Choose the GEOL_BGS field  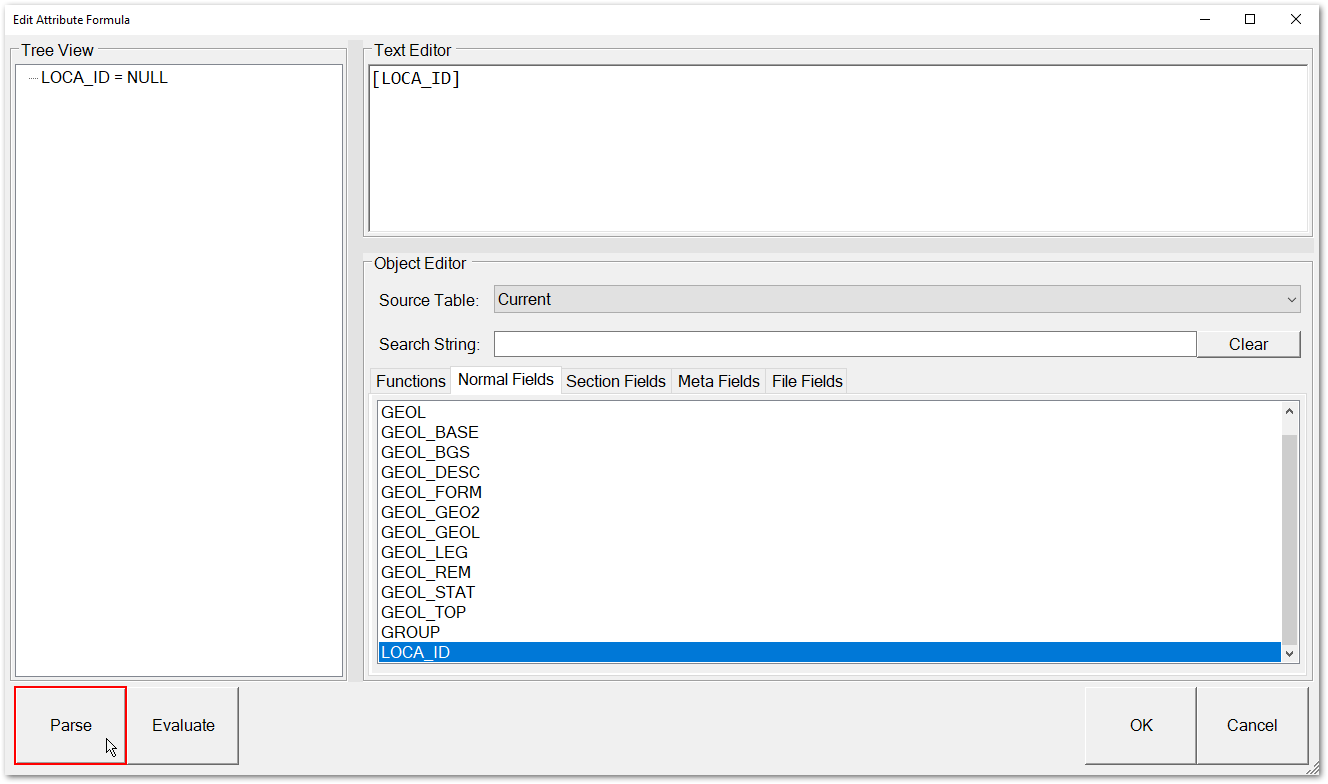click(x=829, y=452)
